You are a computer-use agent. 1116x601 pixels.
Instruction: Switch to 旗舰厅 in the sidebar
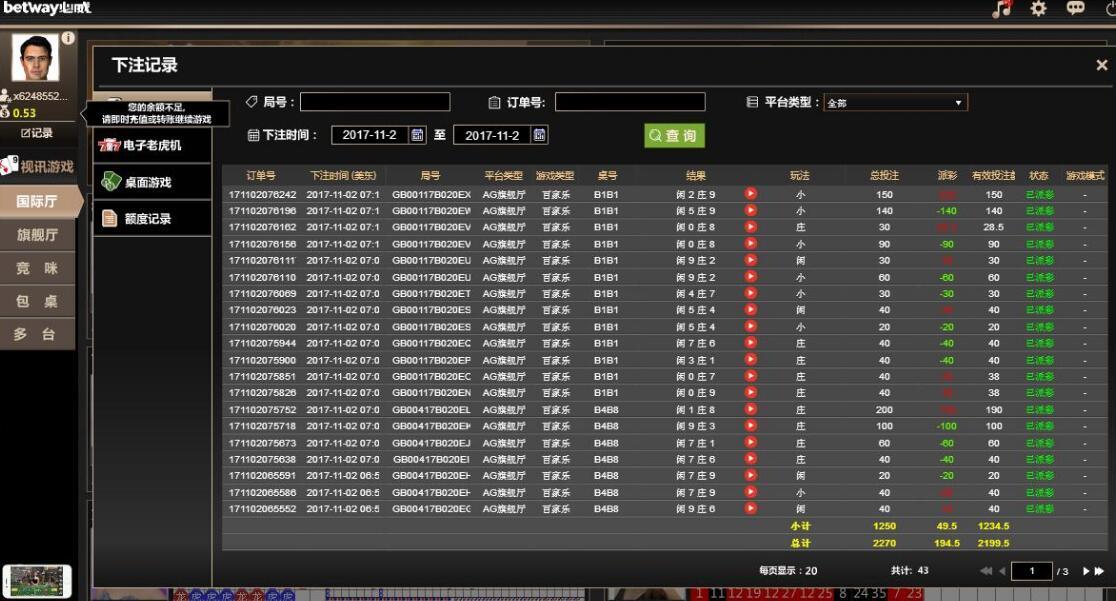[x=37, y=235]
